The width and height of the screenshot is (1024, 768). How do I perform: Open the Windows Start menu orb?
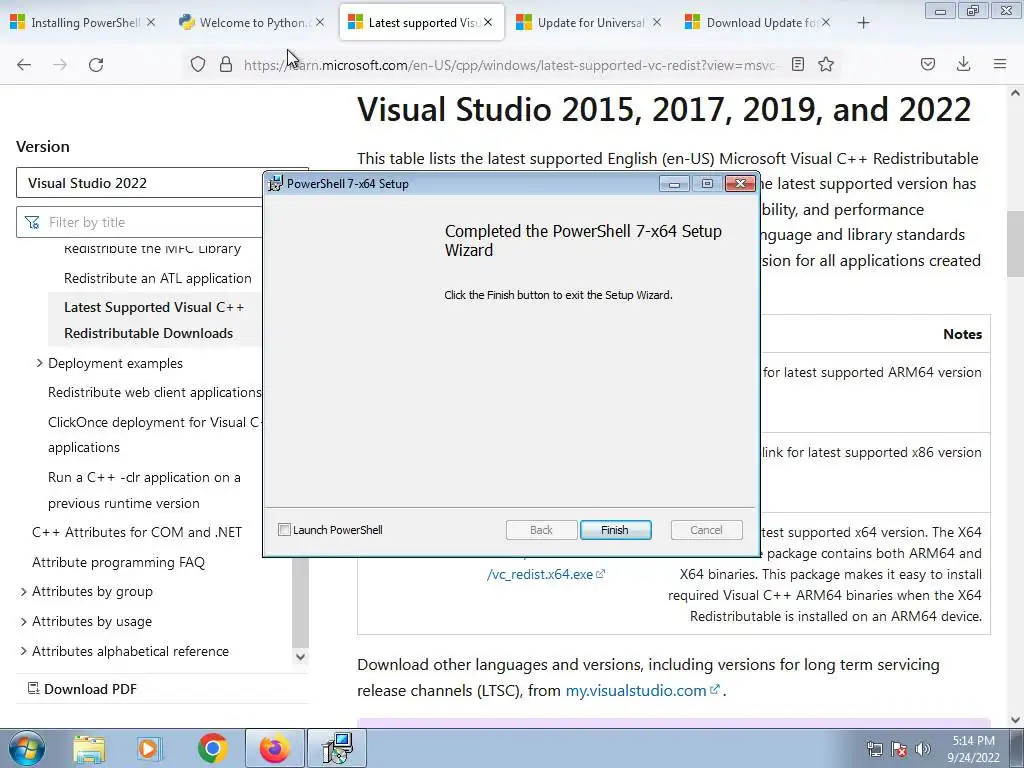point(27,748)
